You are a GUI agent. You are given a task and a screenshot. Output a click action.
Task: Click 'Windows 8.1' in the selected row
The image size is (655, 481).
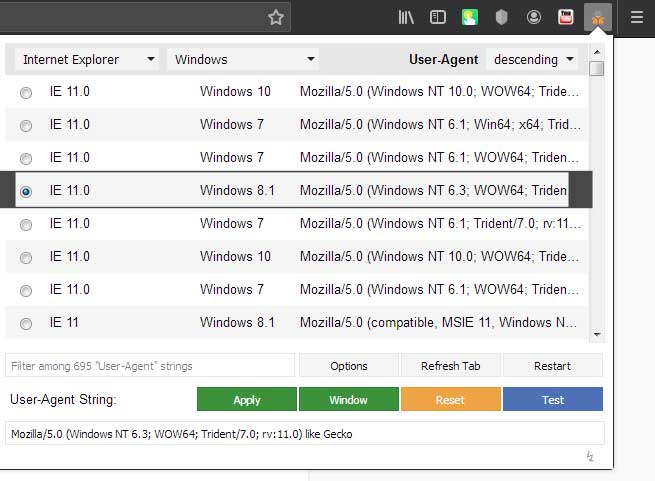237,191
